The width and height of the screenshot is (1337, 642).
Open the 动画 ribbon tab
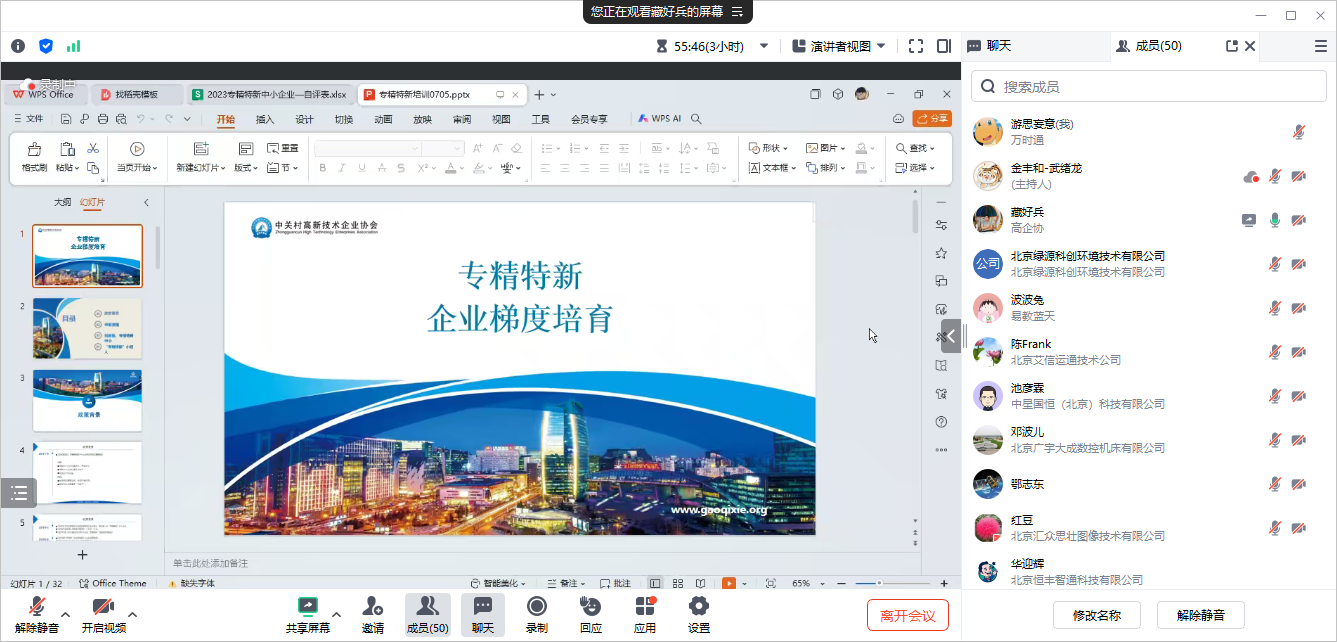383,119
